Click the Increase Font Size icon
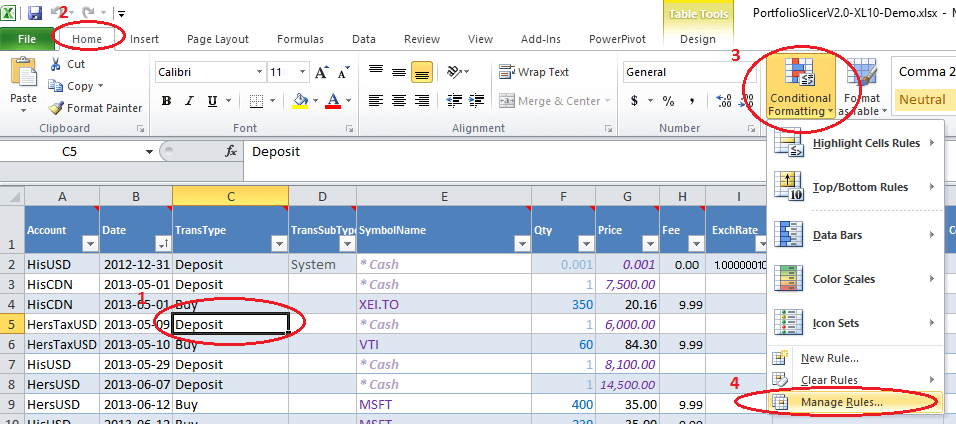956x424 pixels. (323, 72)
